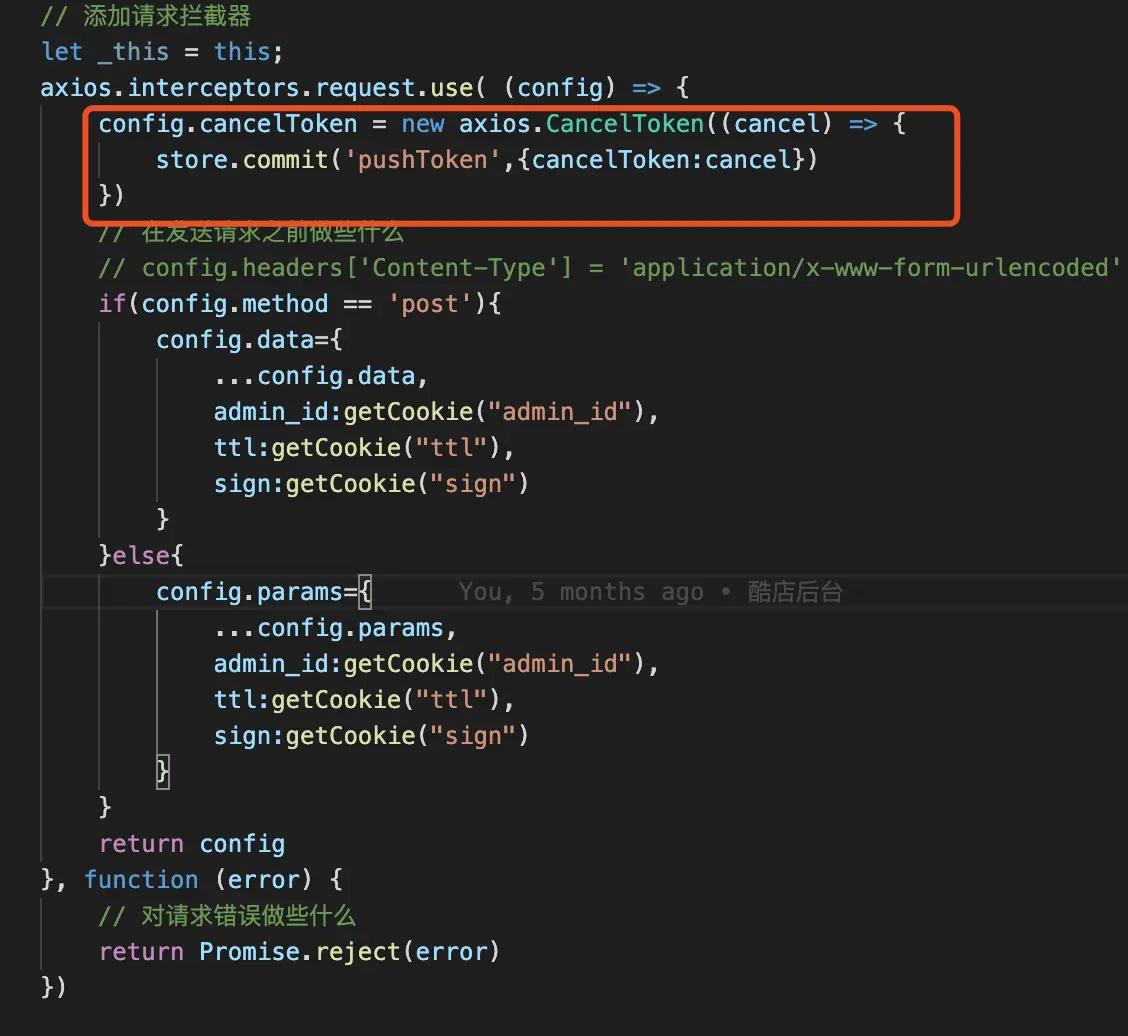Click 'Content-Type' in commented headers line
Viewport: 1128px width, 1036px height.
point(459,268)
